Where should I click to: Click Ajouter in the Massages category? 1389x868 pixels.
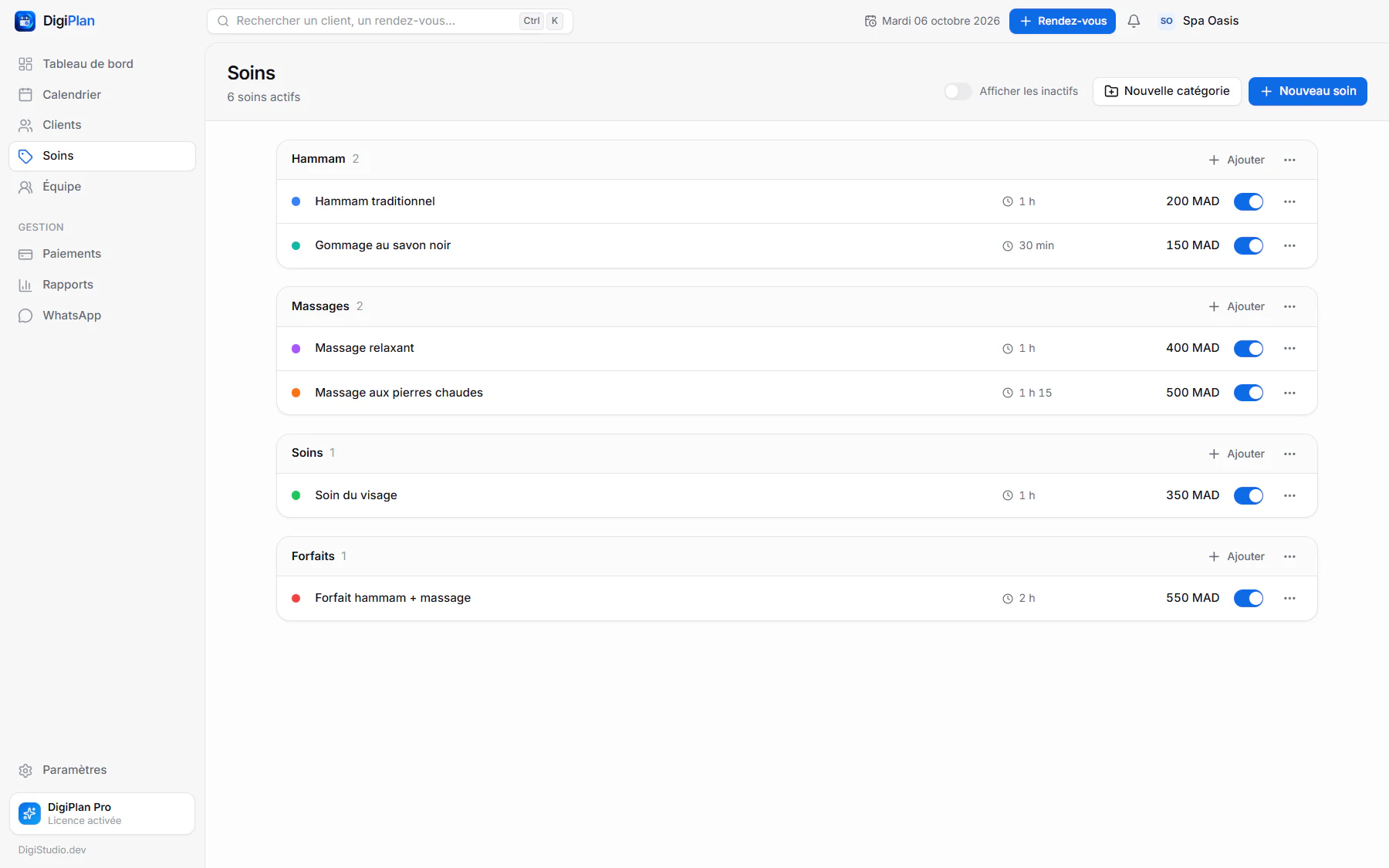point(1236,306)
